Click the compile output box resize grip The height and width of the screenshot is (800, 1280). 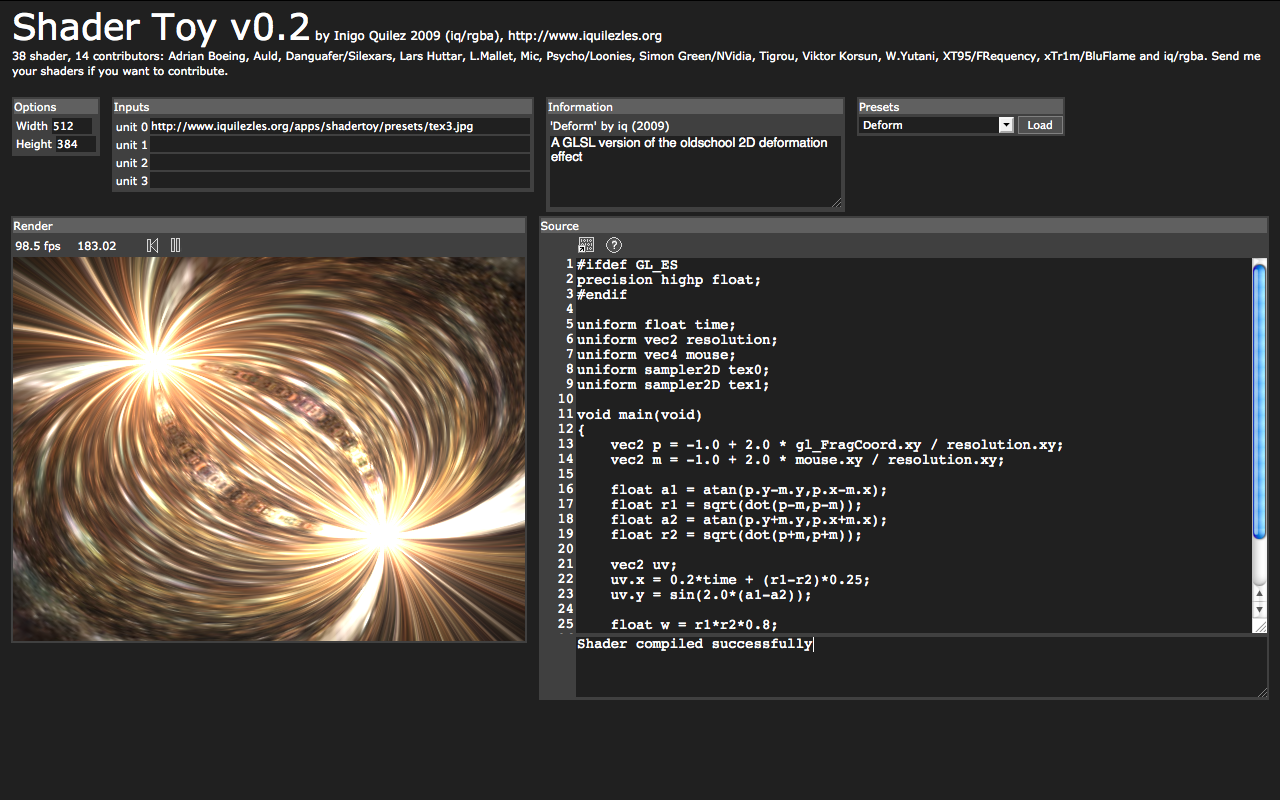pyautogui.click(x=1262, y=692)
